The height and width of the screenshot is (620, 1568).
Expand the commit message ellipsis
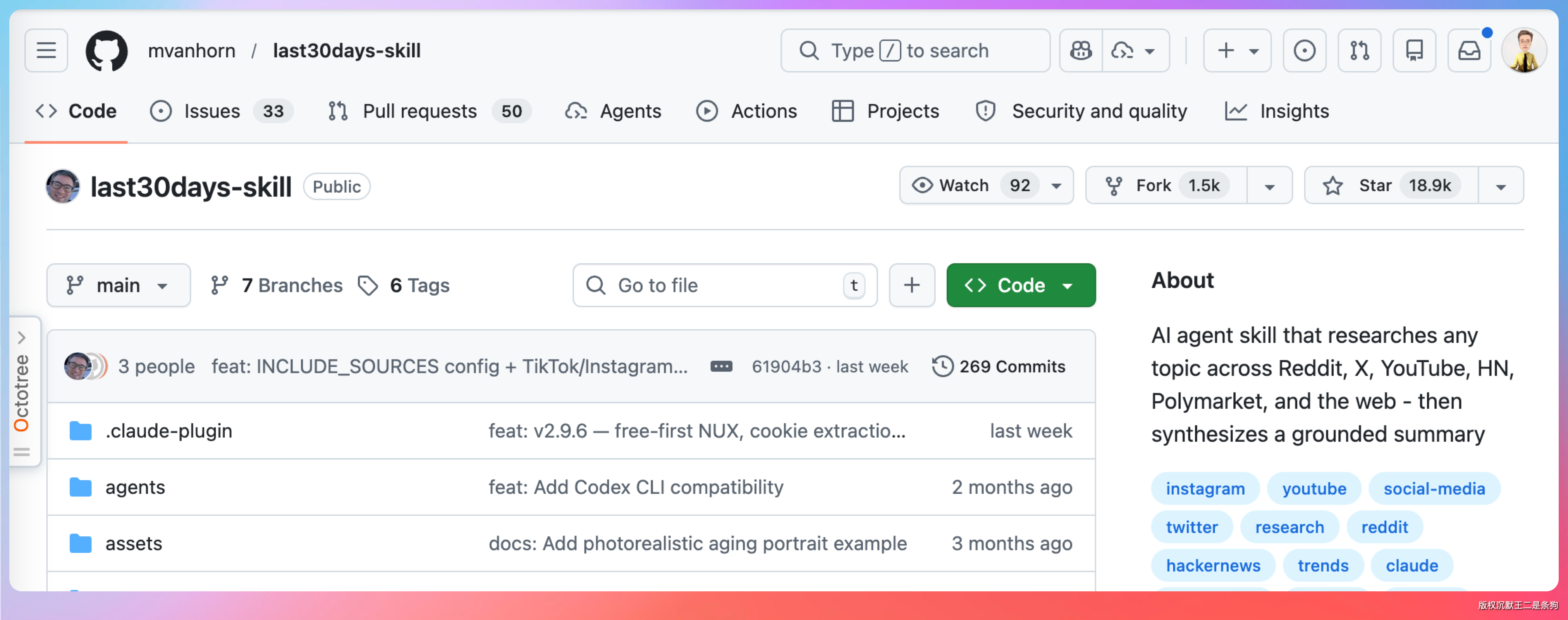pos(721,367)
